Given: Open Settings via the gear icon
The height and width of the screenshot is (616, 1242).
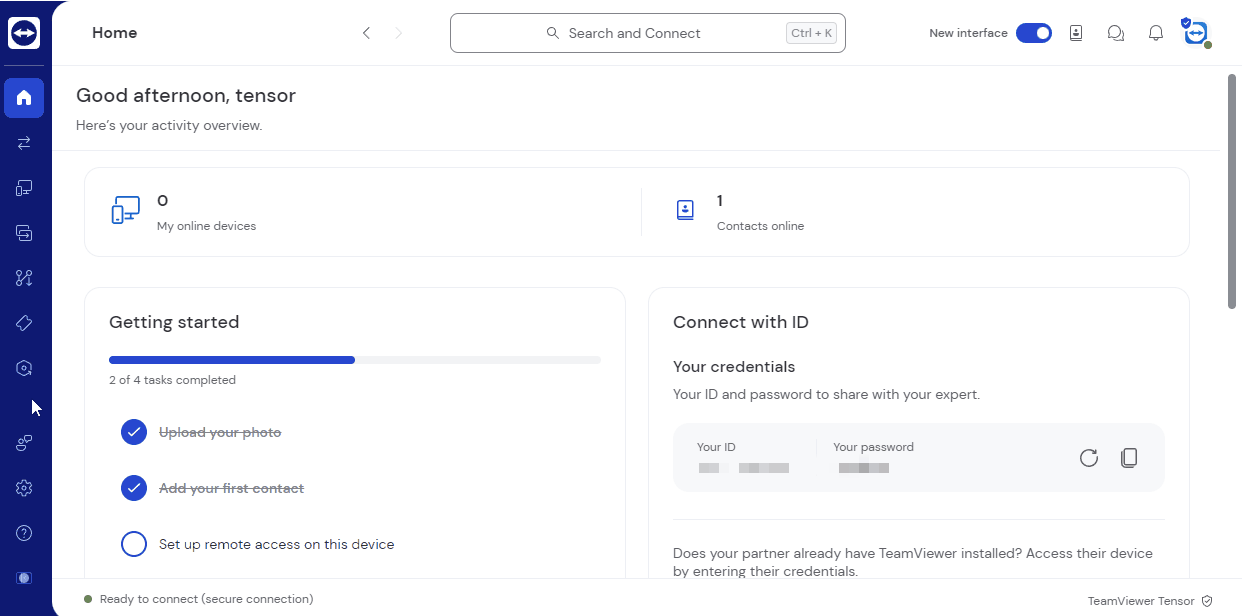Looking at the screenshot, I should 24,487.
